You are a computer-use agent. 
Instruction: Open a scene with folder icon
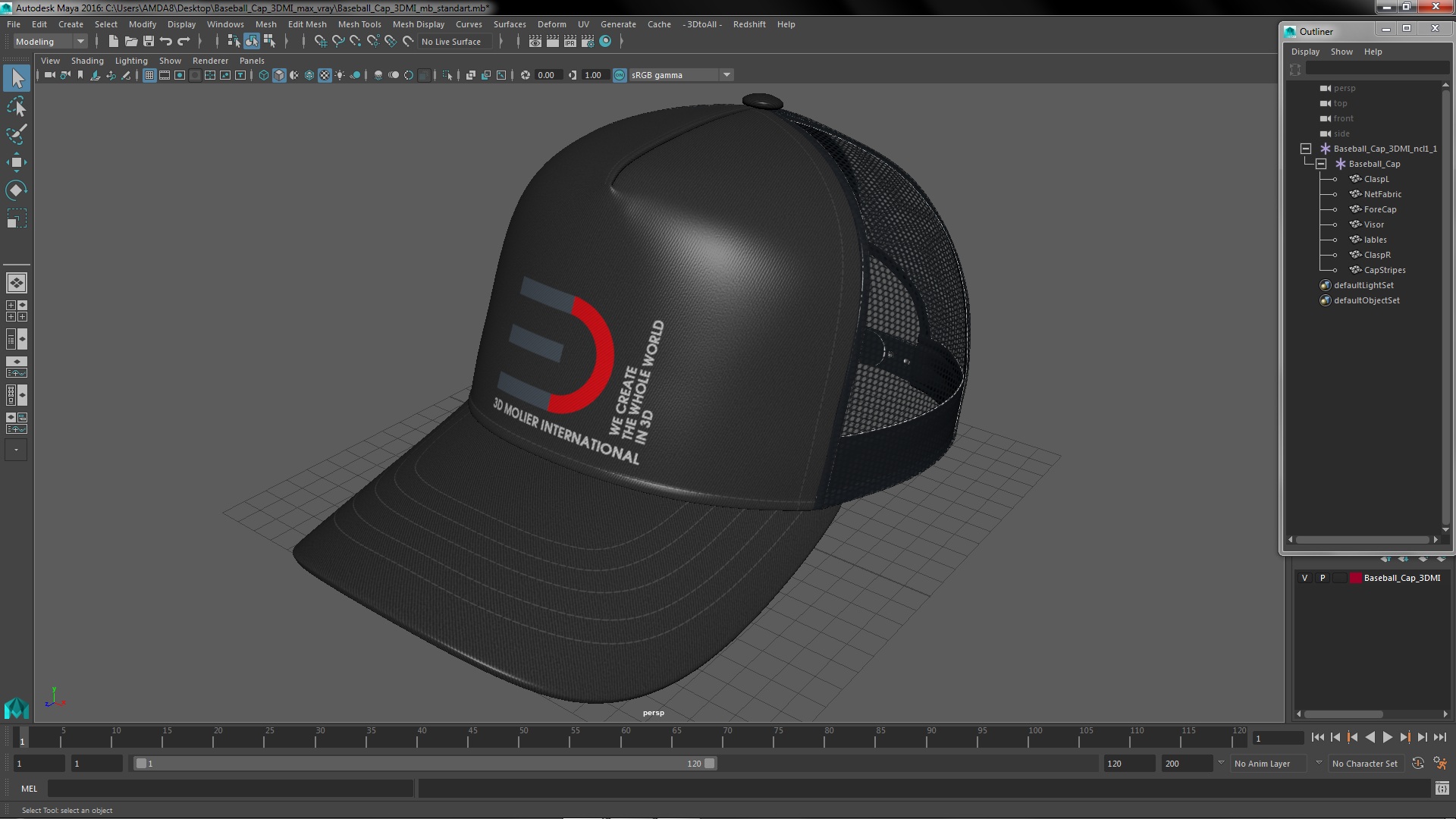(131, 42)
